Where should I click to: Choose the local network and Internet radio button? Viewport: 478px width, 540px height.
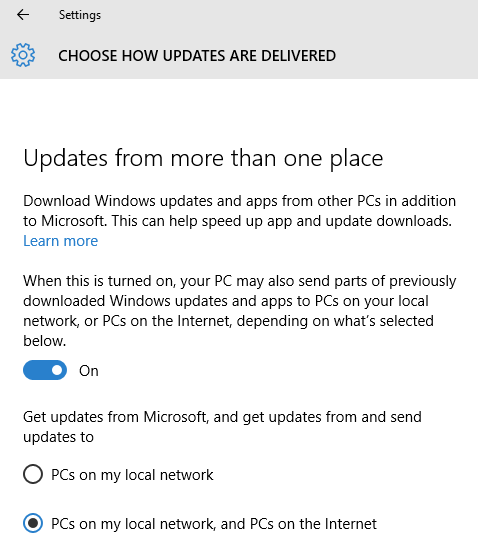tap(33, 523)
